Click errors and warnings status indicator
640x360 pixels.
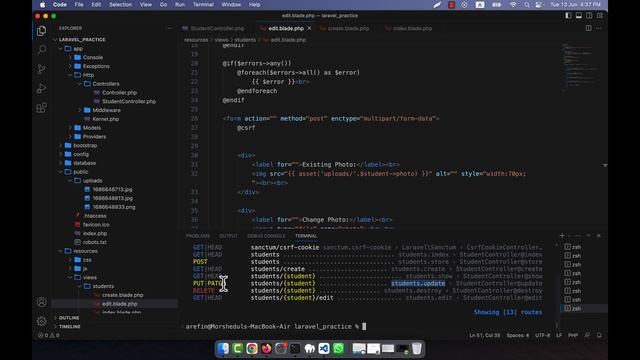(49, 335)
